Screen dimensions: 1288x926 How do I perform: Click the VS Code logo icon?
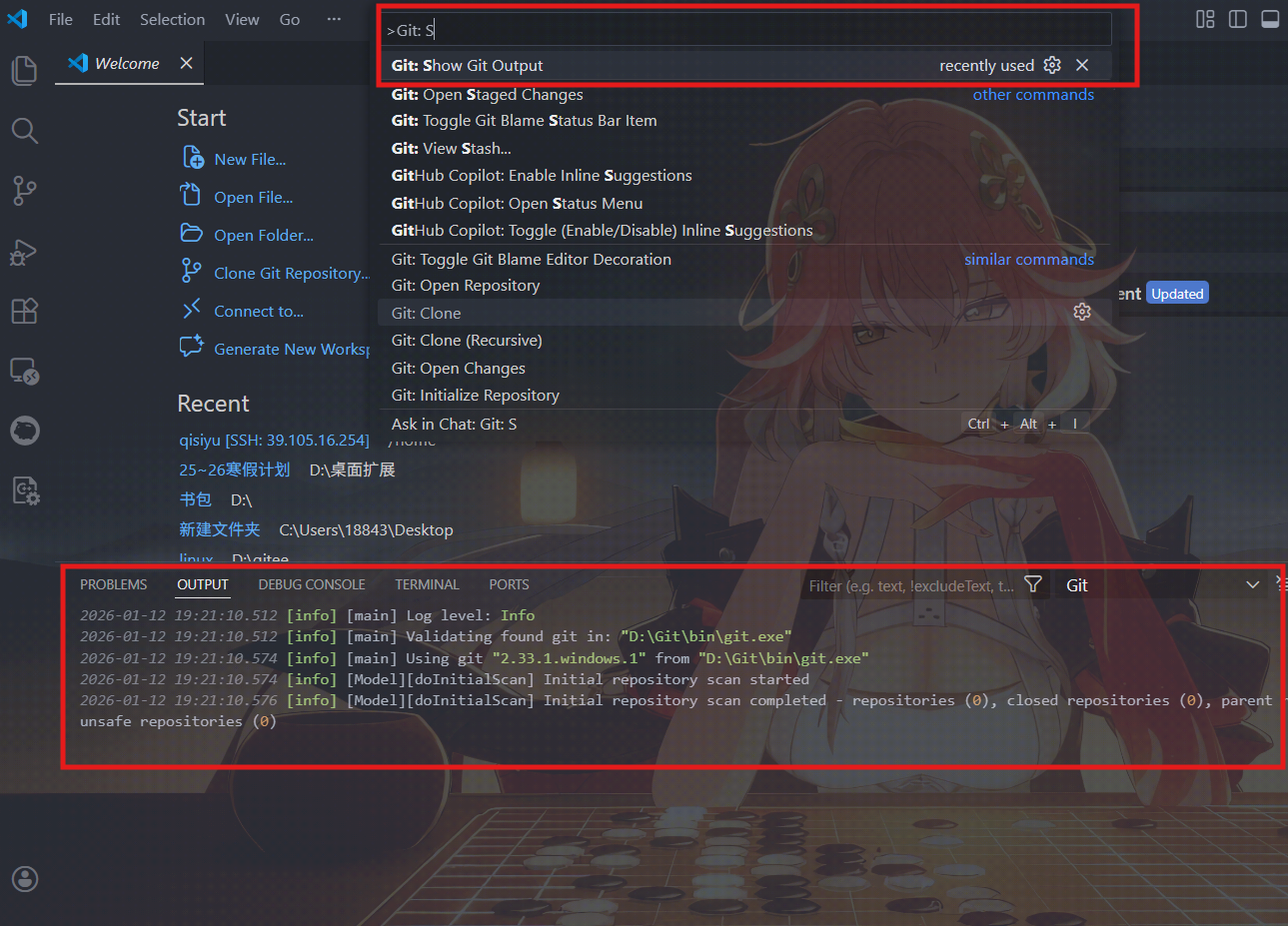point(18,19)
